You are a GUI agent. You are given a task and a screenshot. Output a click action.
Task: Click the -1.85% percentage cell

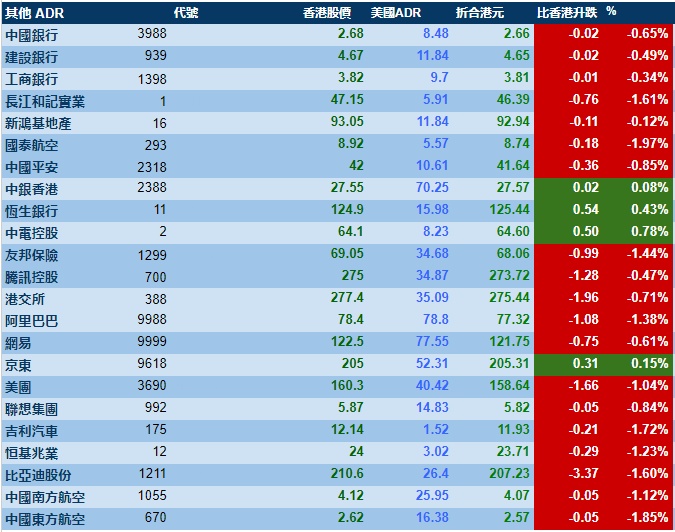tap(647, 517)
